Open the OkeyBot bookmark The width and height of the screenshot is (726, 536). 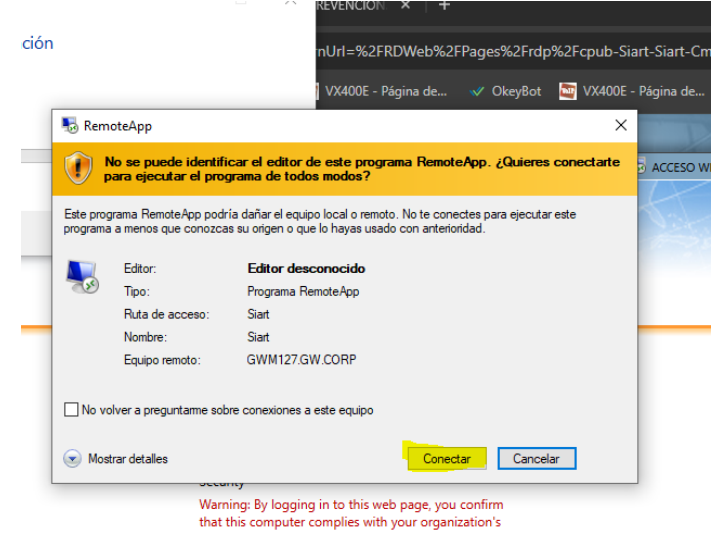[x=515, y=91]
